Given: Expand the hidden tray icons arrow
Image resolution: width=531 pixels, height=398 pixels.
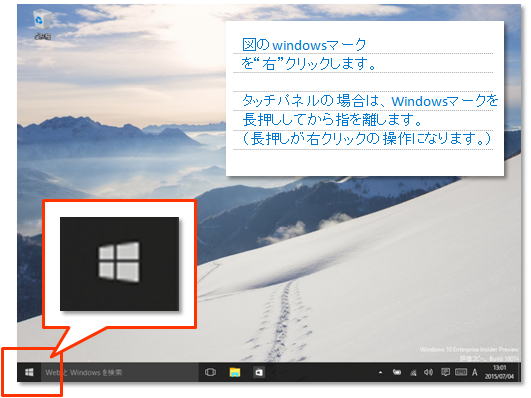Looking at the screenshot, I should tap(380, 373).
